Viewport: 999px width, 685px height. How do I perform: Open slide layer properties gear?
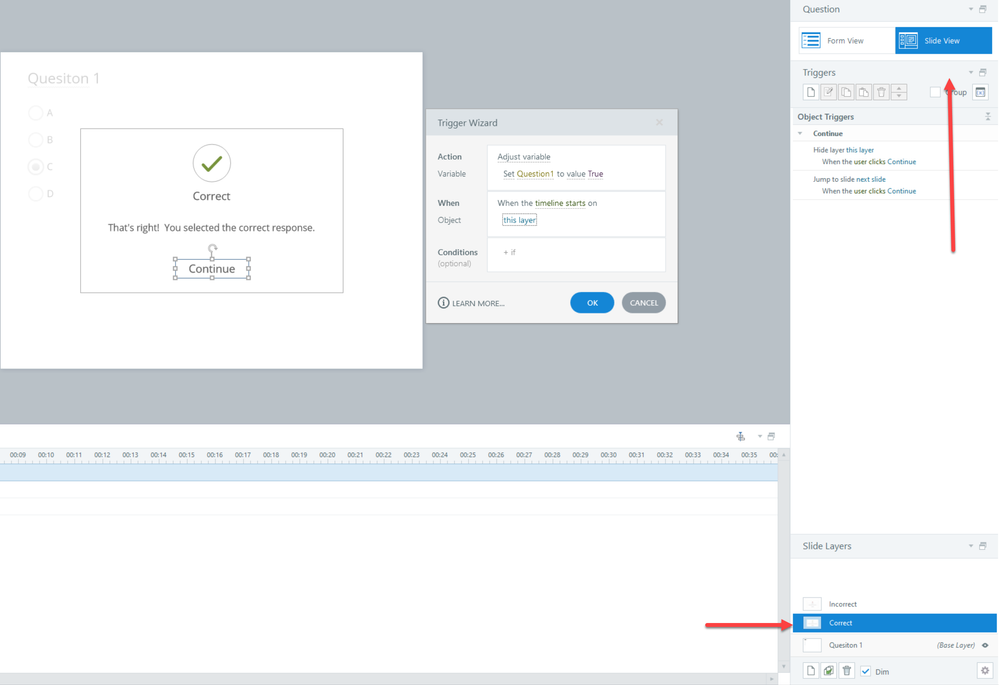click(984, 670)
